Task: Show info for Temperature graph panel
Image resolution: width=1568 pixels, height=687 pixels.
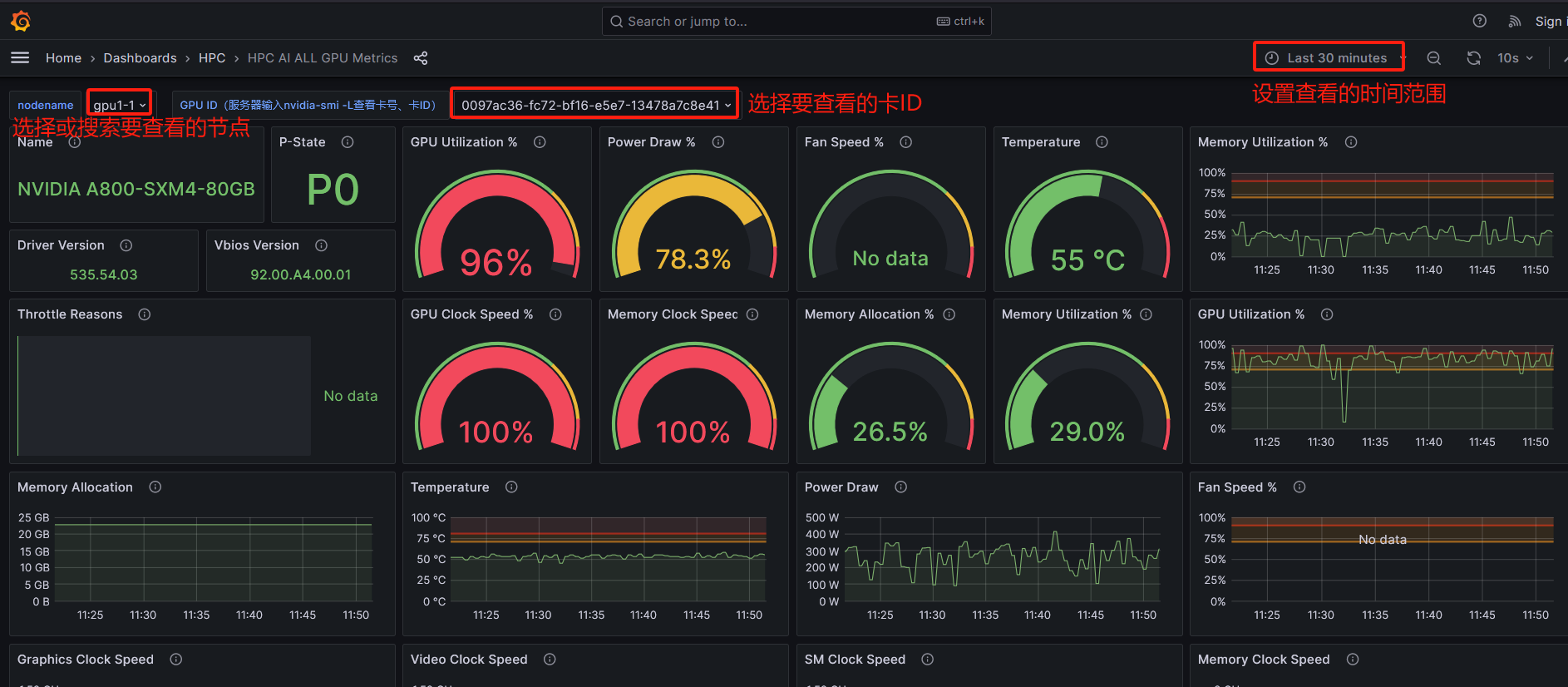Action: (511, 487)
